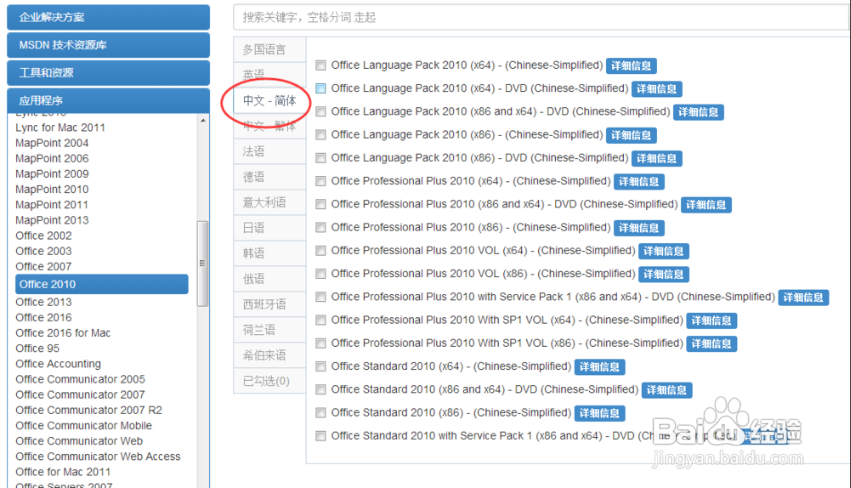Switch to 法语 language tab
This screenshot has width=851, height=488.
click(270, 151)
